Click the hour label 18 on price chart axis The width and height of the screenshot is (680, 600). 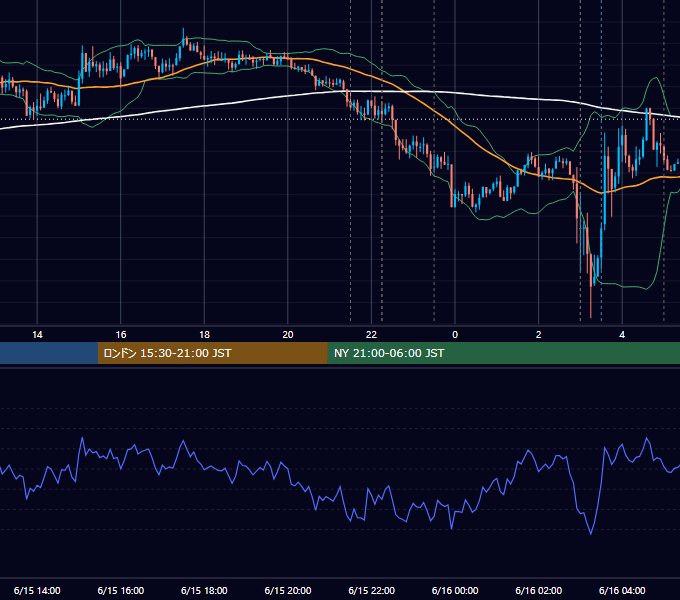204,335
